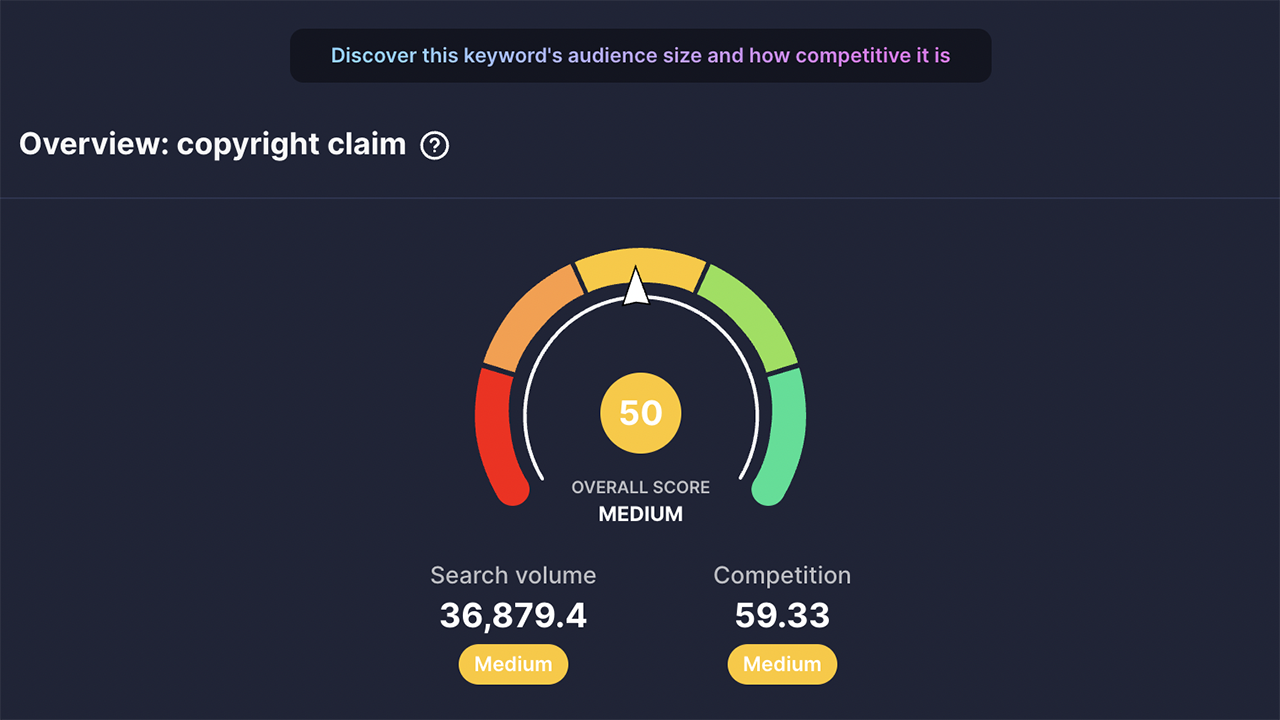Click the red gauge segment
Image resolution: width=1280 pixels, height=720 pixels.
coord(493,430)
